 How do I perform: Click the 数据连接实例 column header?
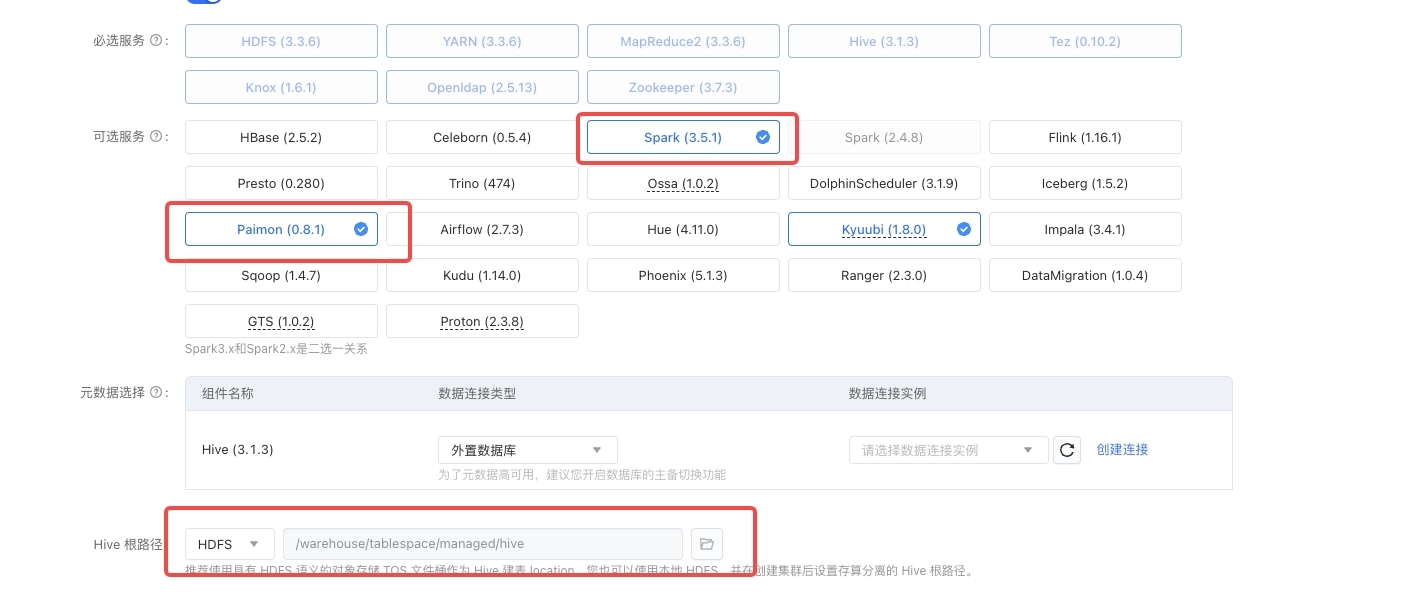pos(888,393)
